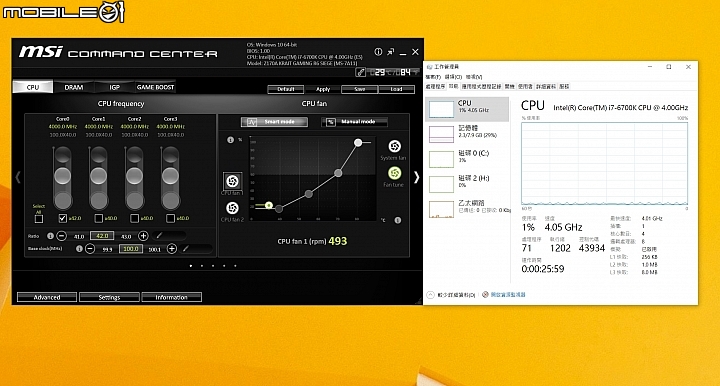
Task: Decrease Ratio with the minus icon
Action: click(62, 236)
